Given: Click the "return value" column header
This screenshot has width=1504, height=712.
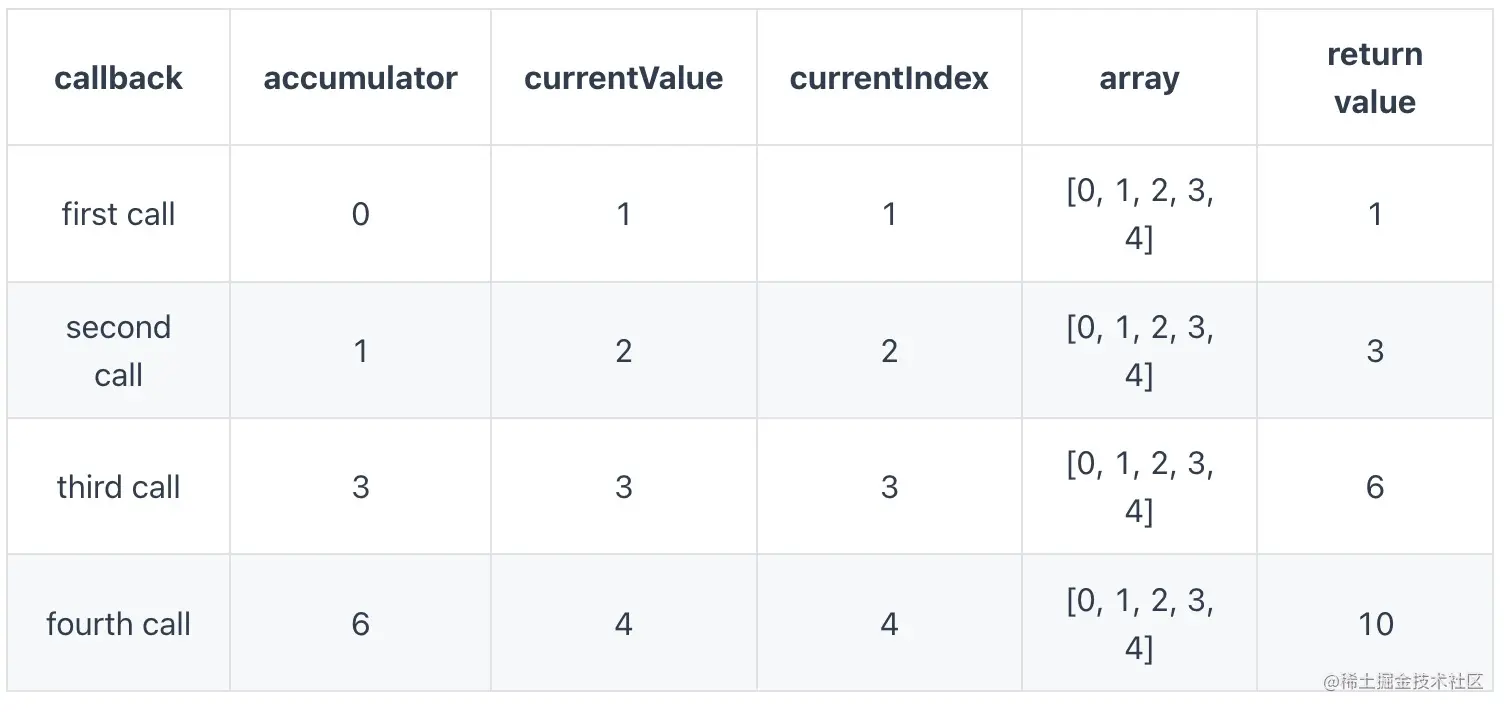Looking at the screenshot, I should point(1375,78).
